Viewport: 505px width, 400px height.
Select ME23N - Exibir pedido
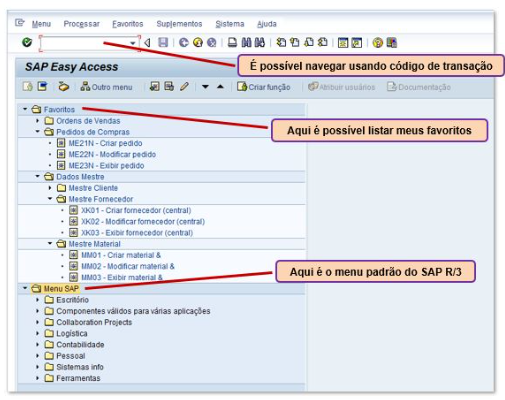coord(106,165)
